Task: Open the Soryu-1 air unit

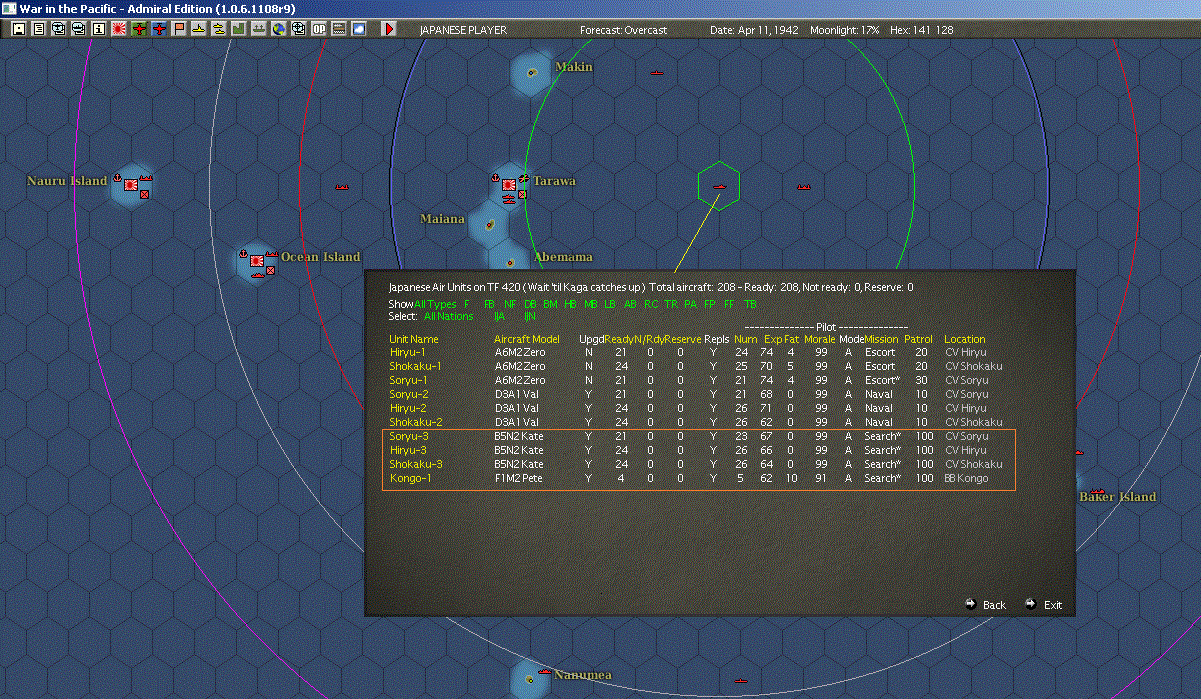Action: coord(408,380)
